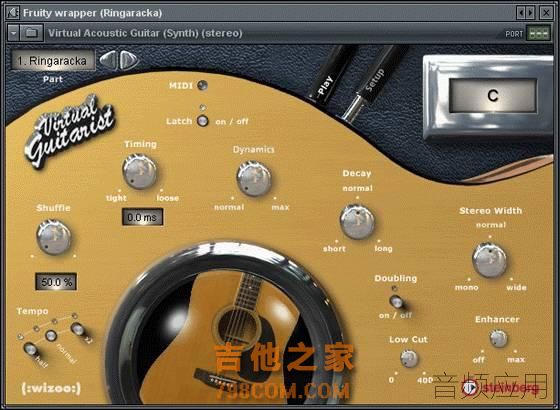Click the 'tight' Timing label

[x=116, y=198]
